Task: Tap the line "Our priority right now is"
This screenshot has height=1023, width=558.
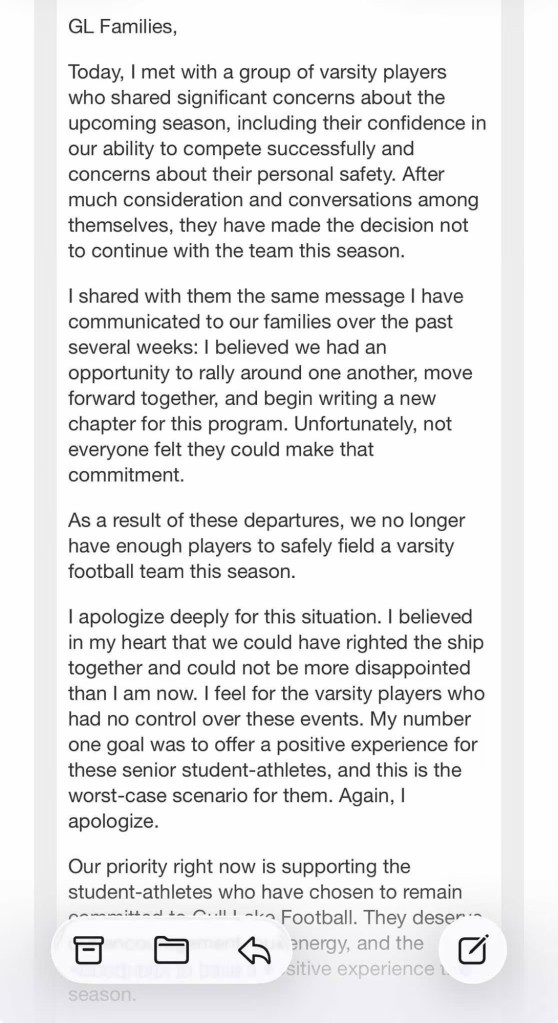Action: 240,866
